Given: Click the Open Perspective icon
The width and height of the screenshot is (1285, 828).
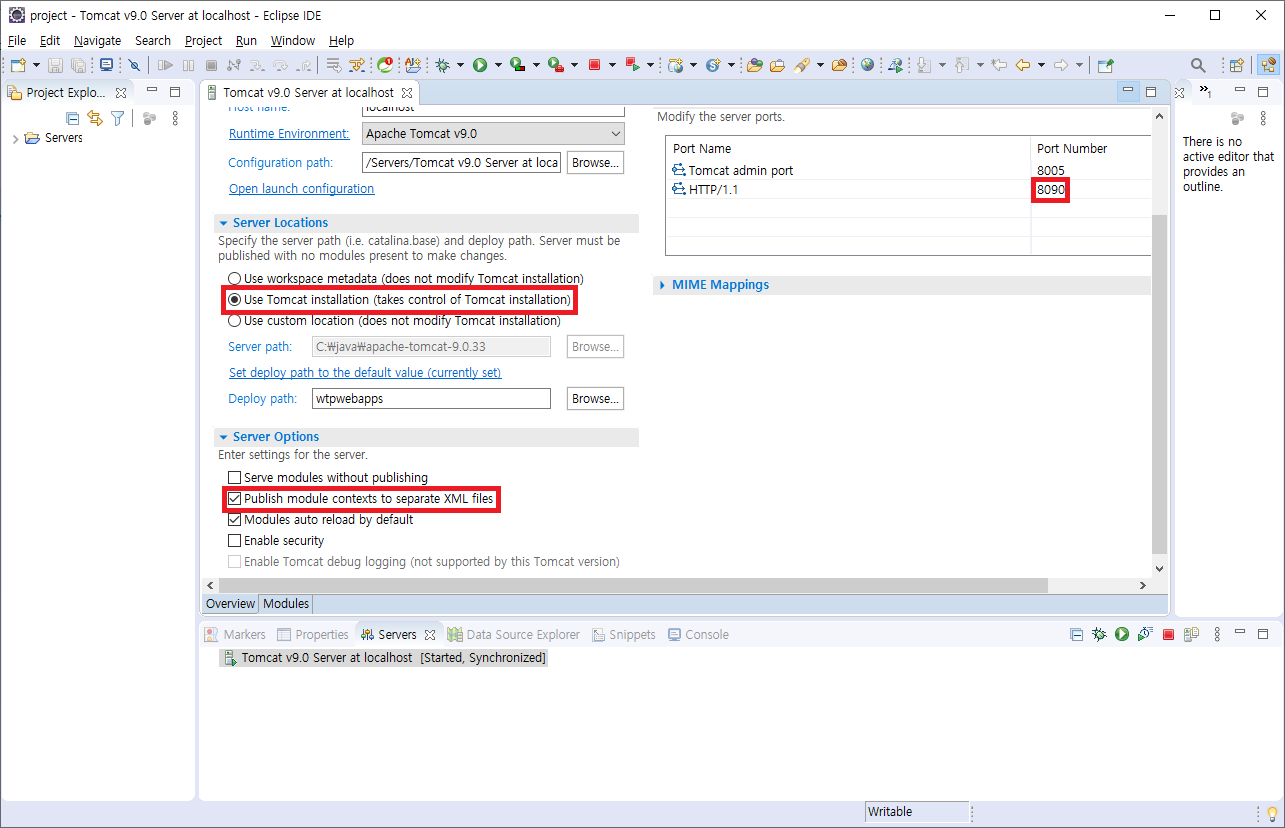Looking at the screenshot, I should (x=1237, y=65).
